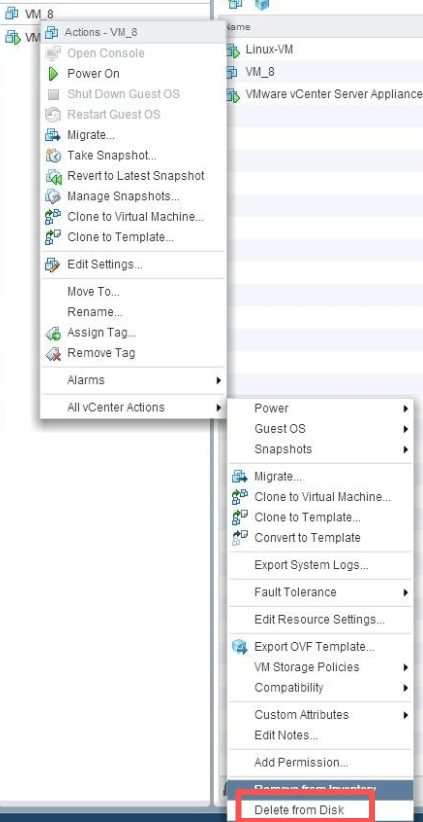
Task: Select the Linux-VM row text
Action: 269,50
